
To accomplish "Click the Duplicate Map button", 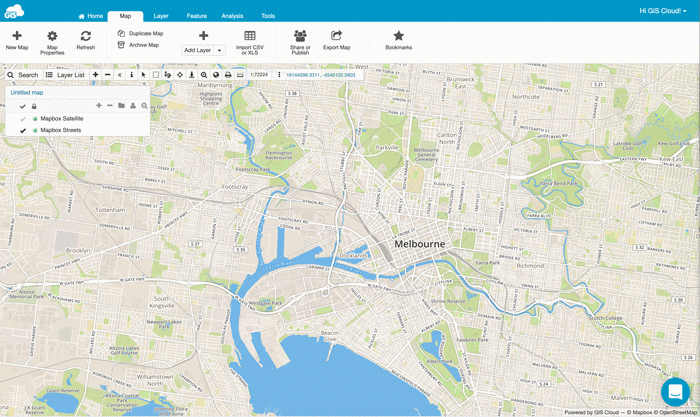I will (140, 34).
